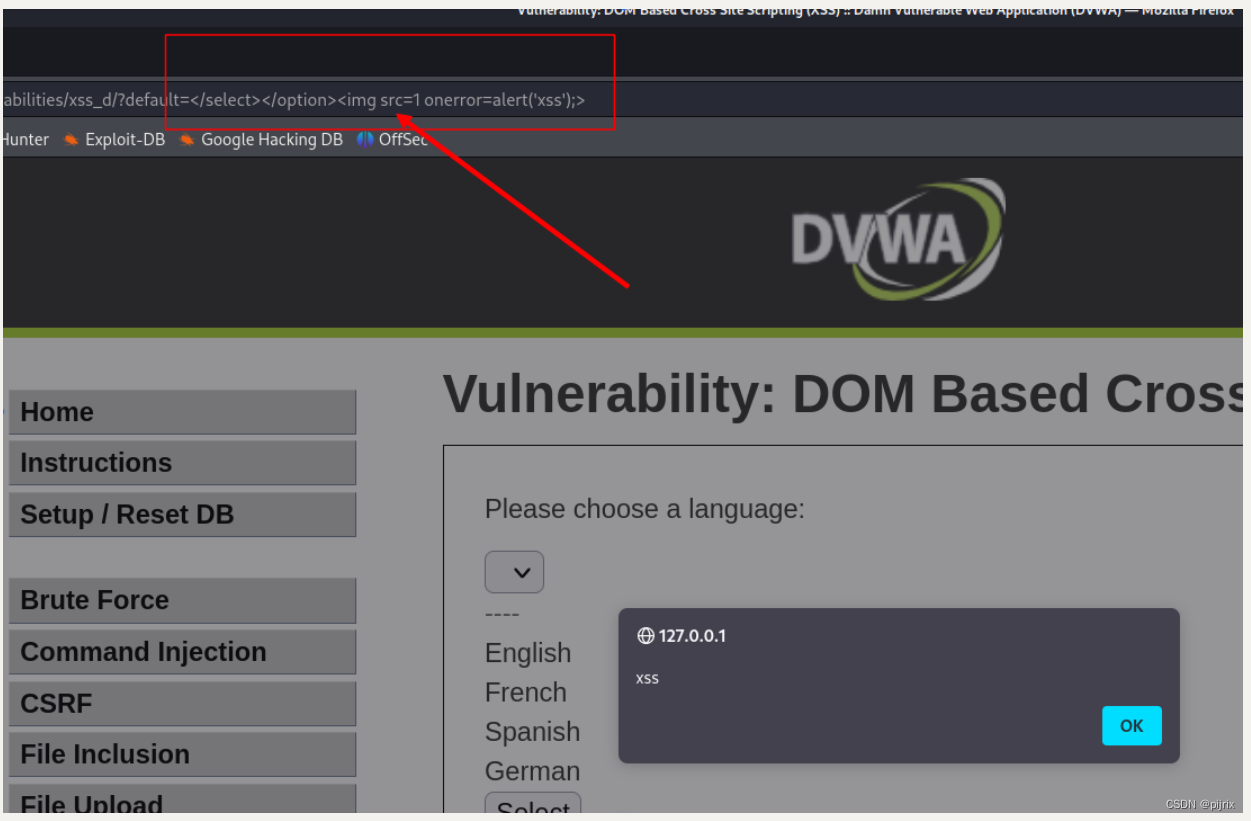Viewport: 1251px width, 821px height.
Task: Click the URL address bar text
Action: pos(294,100)
